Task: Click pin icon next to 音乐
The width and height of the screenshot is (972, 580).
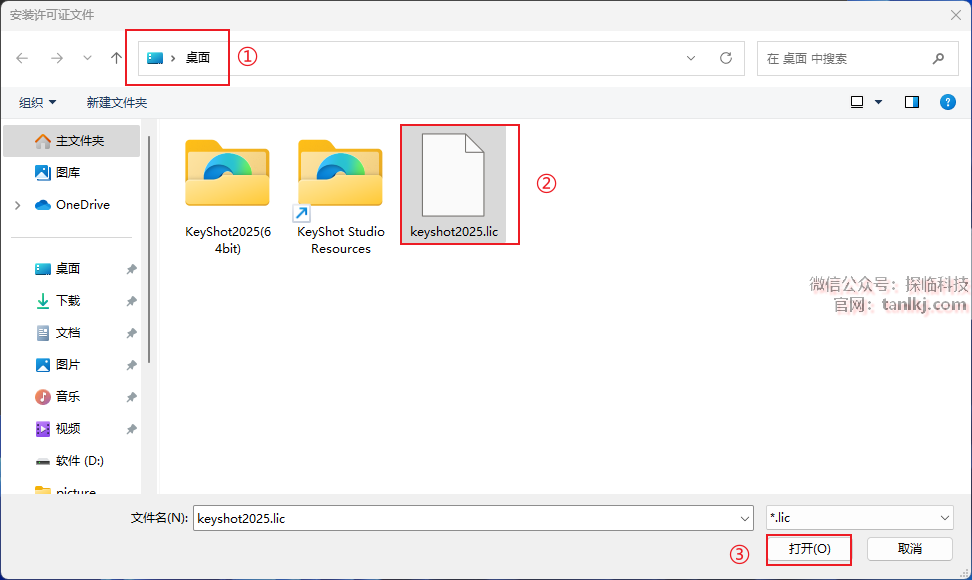Action: point(131,397)
